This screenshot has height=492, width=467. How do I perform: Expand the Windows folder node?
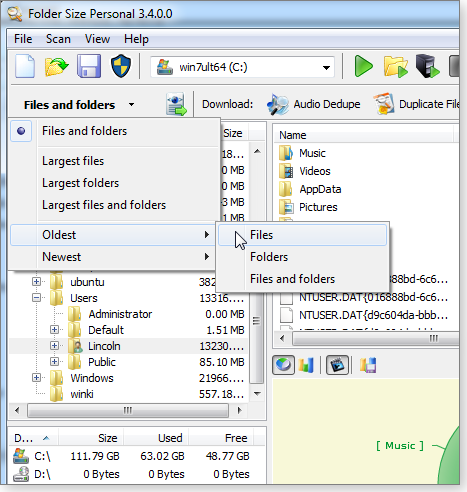tap(36, 378)
